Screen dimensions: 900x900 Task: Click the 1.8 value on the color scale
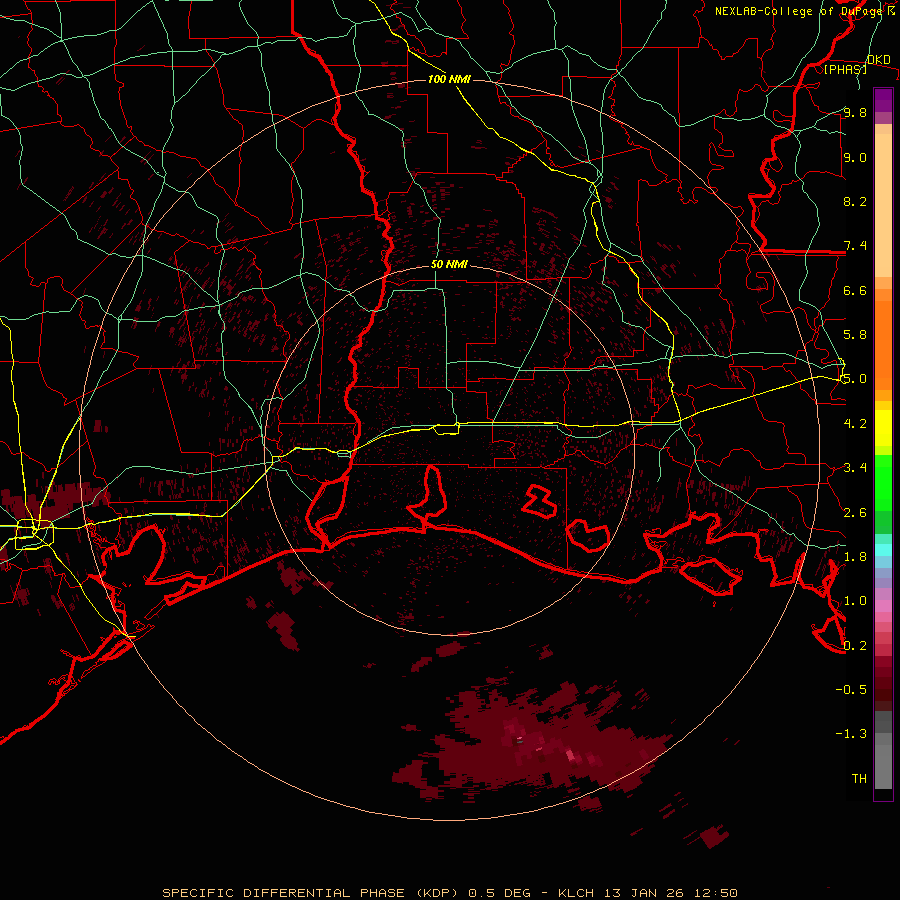click(x=855, y=557)
